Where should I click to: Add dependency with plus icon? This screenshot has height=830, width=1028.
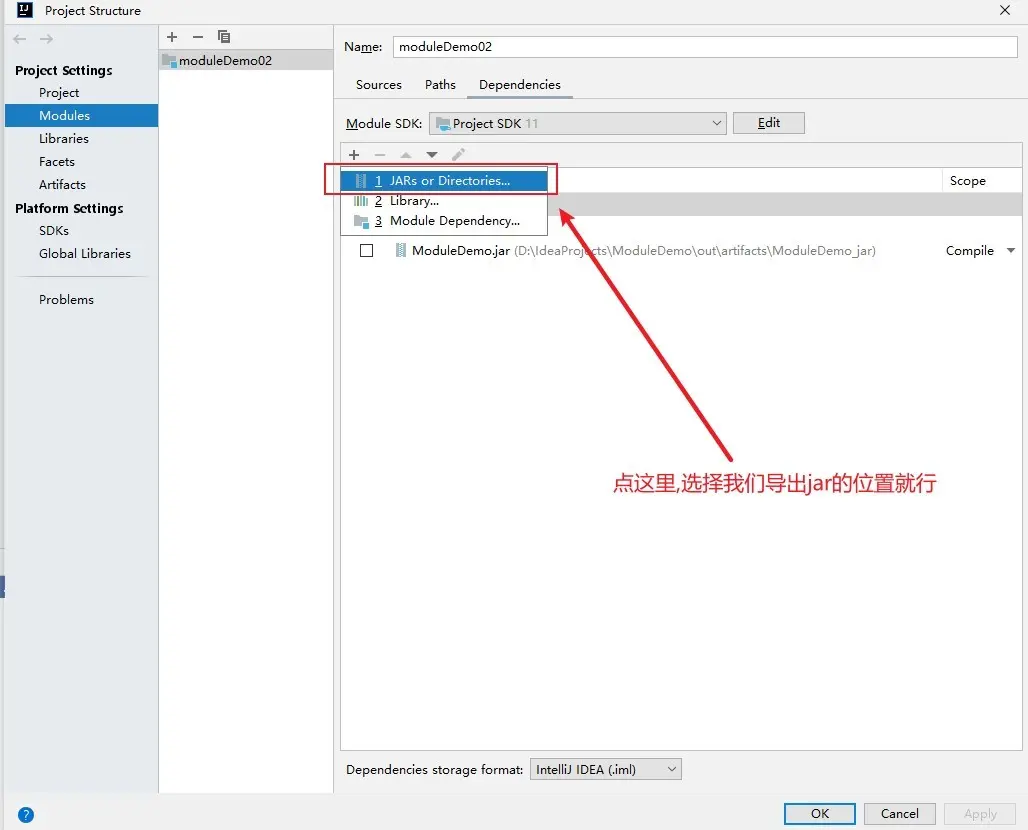click(x=354, y=155)
